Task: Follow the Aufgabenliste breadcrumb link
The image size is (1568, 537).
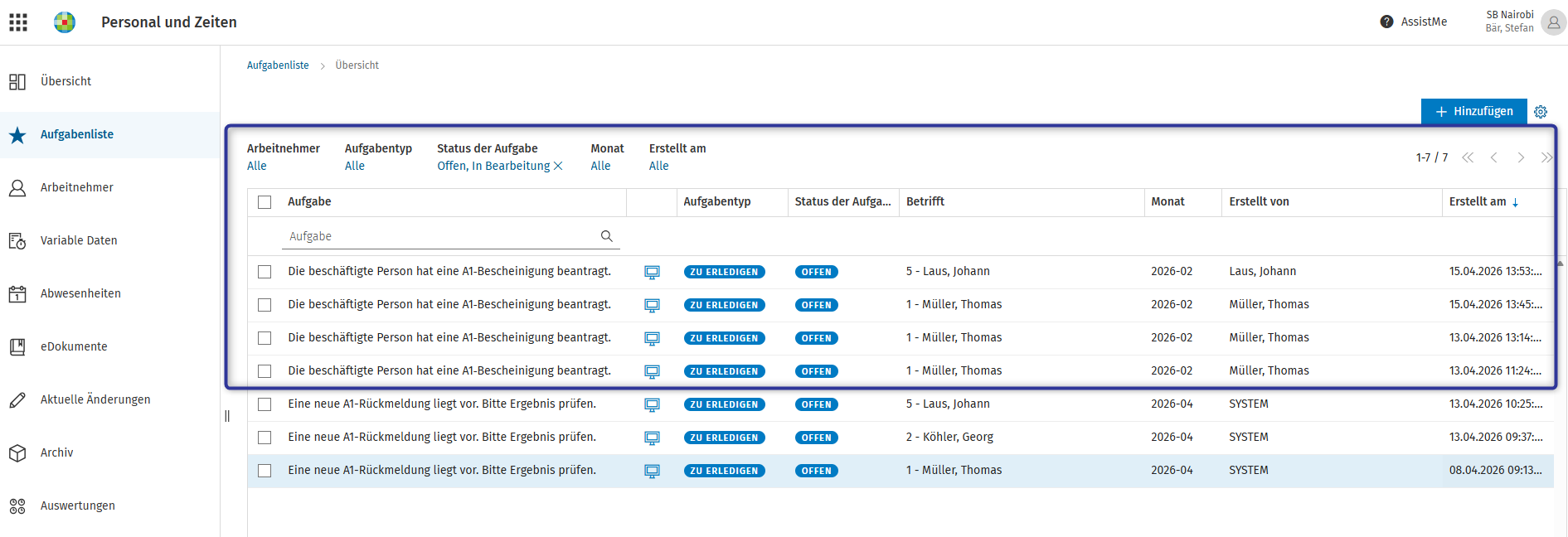Action: (278, 65)
